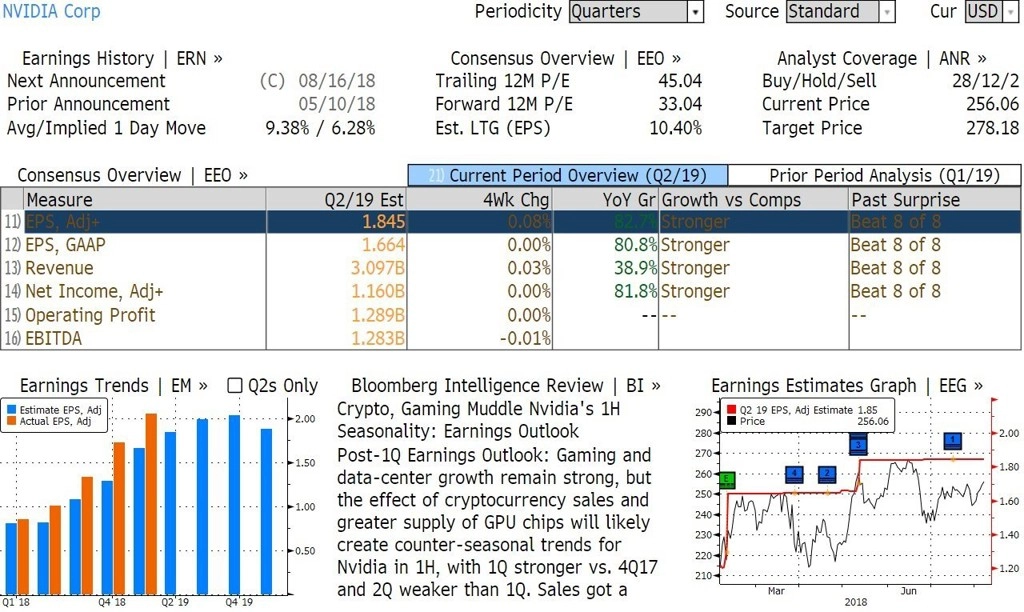Image resolution: width=1024 pixels, height=612 pixels.
Task: Click the Target Price value 278.18
Action: (x=992, y=128)
